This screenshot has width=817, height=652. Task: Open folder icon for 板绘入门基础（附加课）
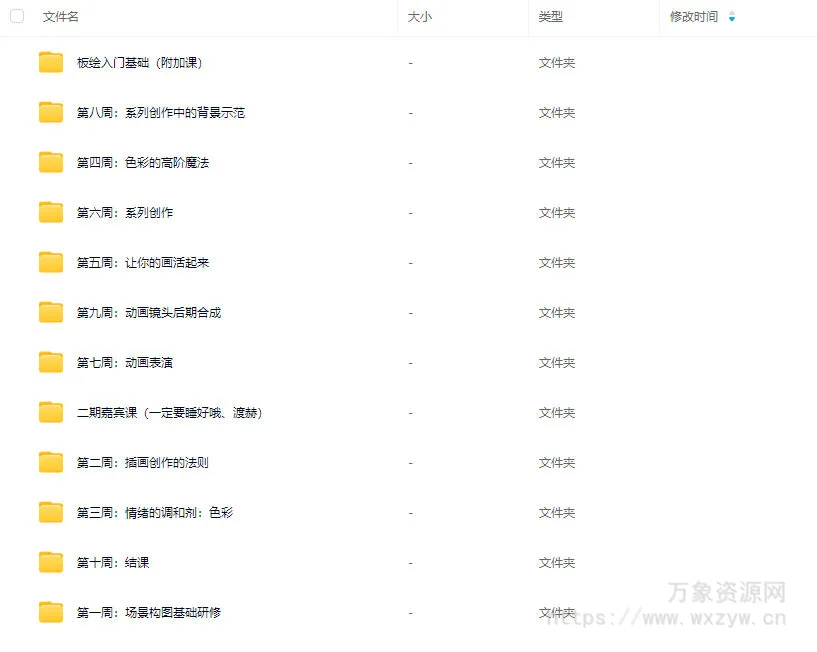[51, 63]
